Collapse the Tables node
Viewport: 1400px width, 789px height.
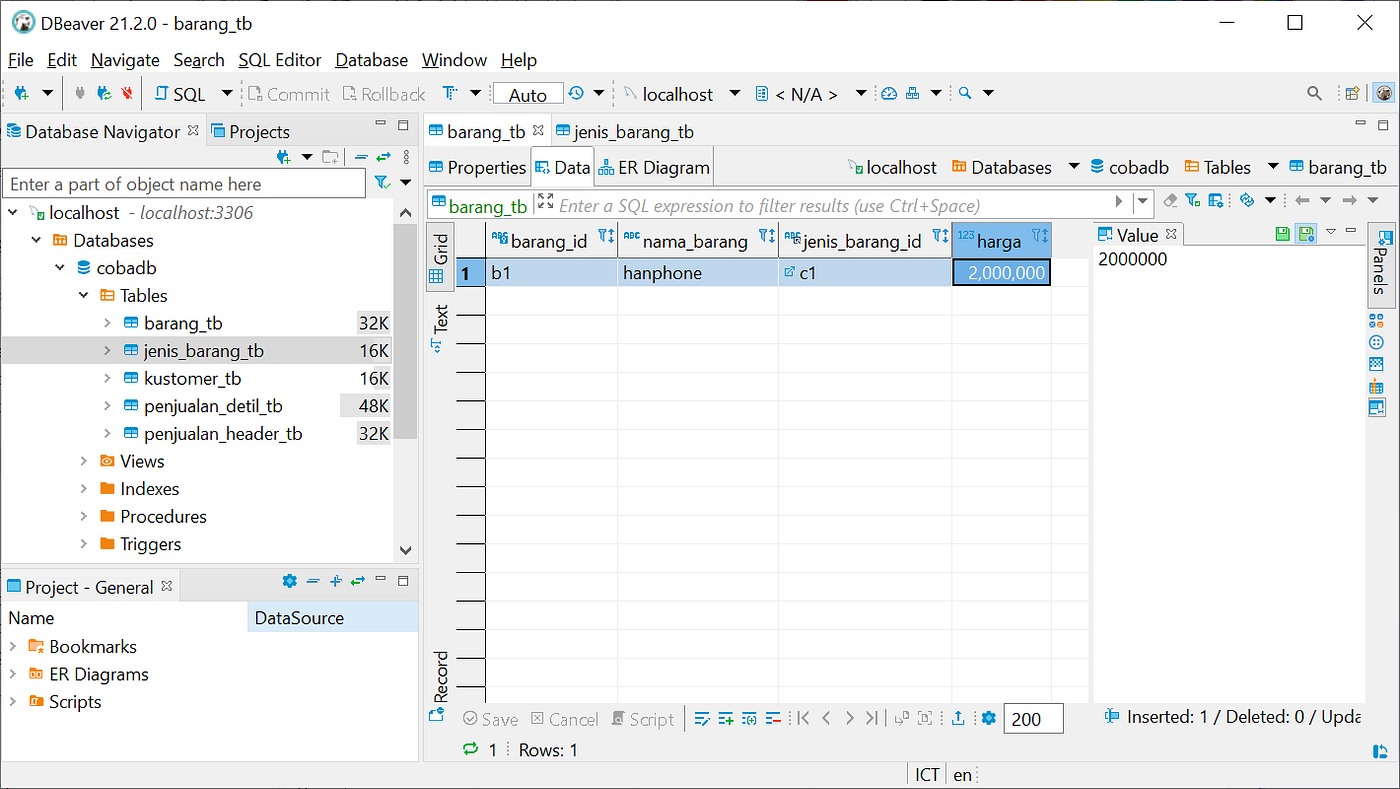pyautogui.click(x=85, y=295)
